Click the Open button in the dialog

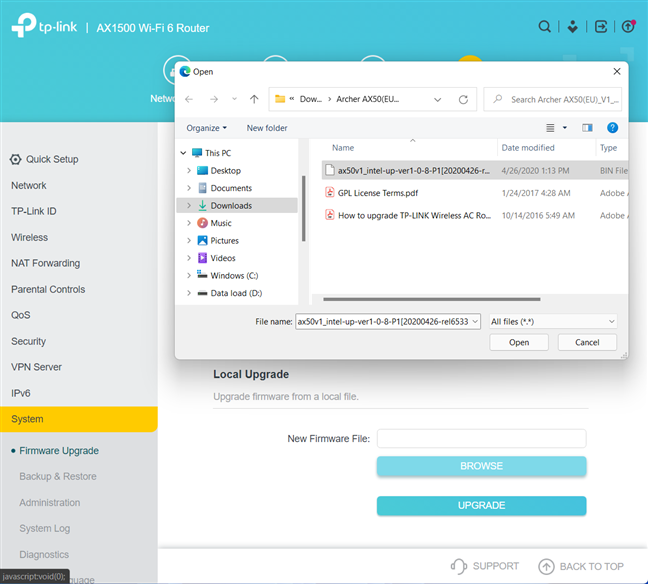(x=519, y=342)
